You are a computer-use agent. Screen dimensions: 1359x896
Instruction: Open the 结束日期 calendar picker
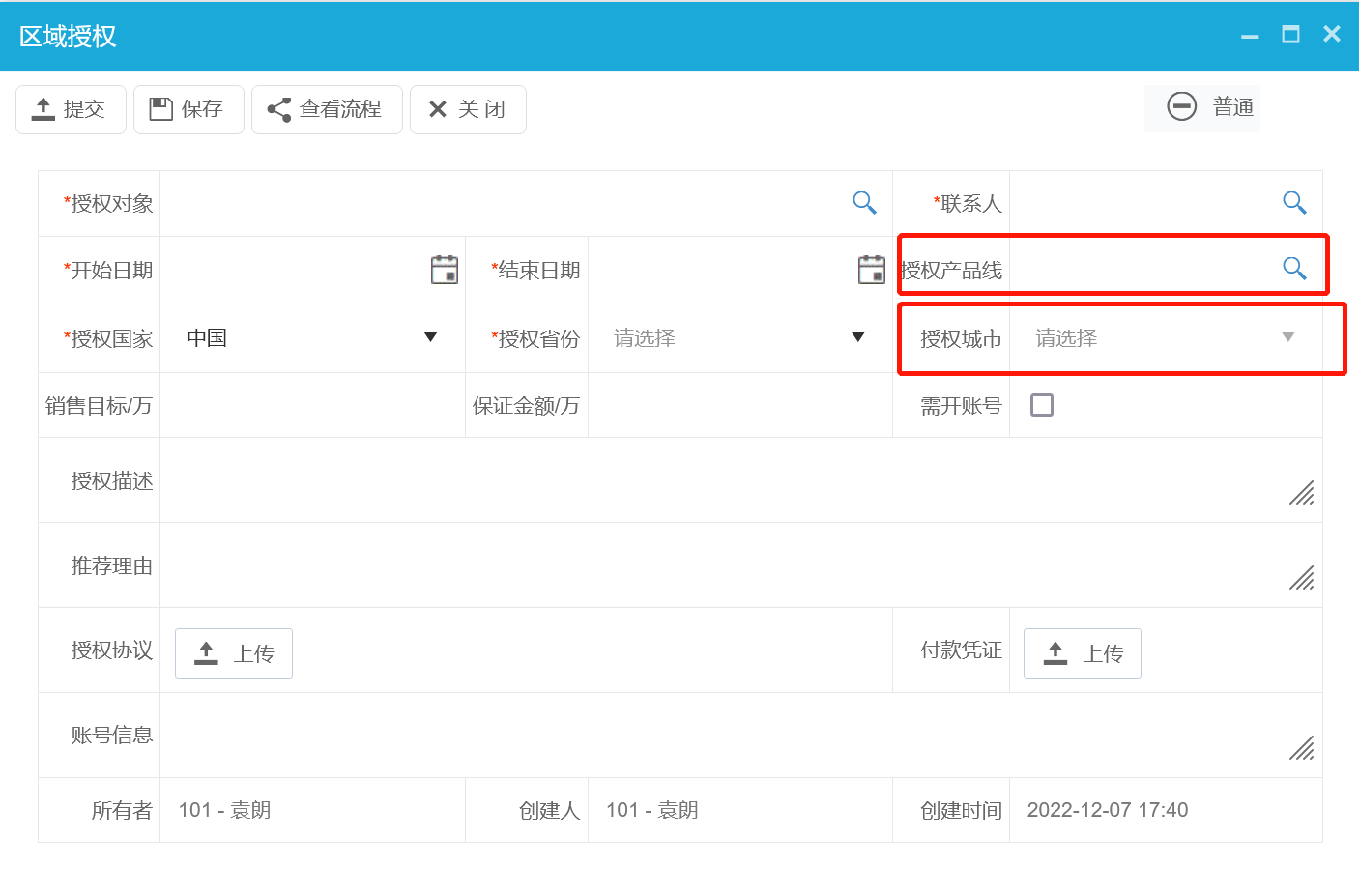coord(870,269)
